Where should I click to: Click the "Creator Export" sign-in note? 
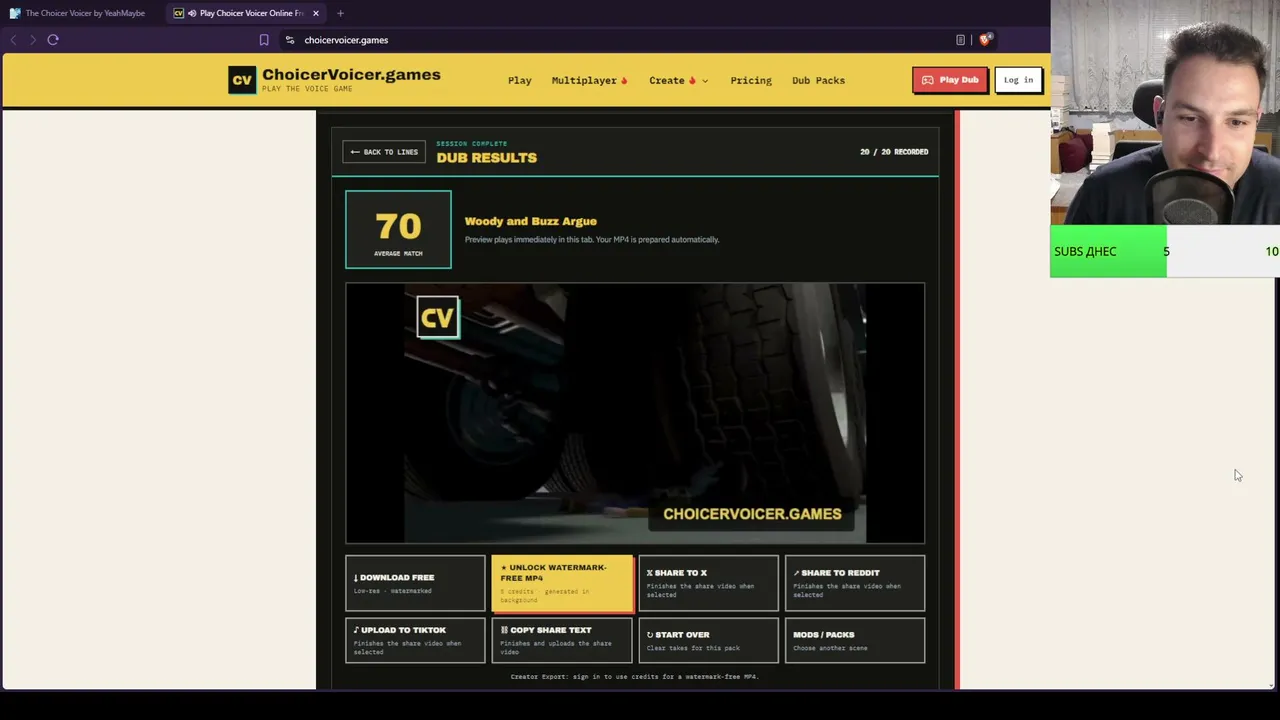coord(635,677)
